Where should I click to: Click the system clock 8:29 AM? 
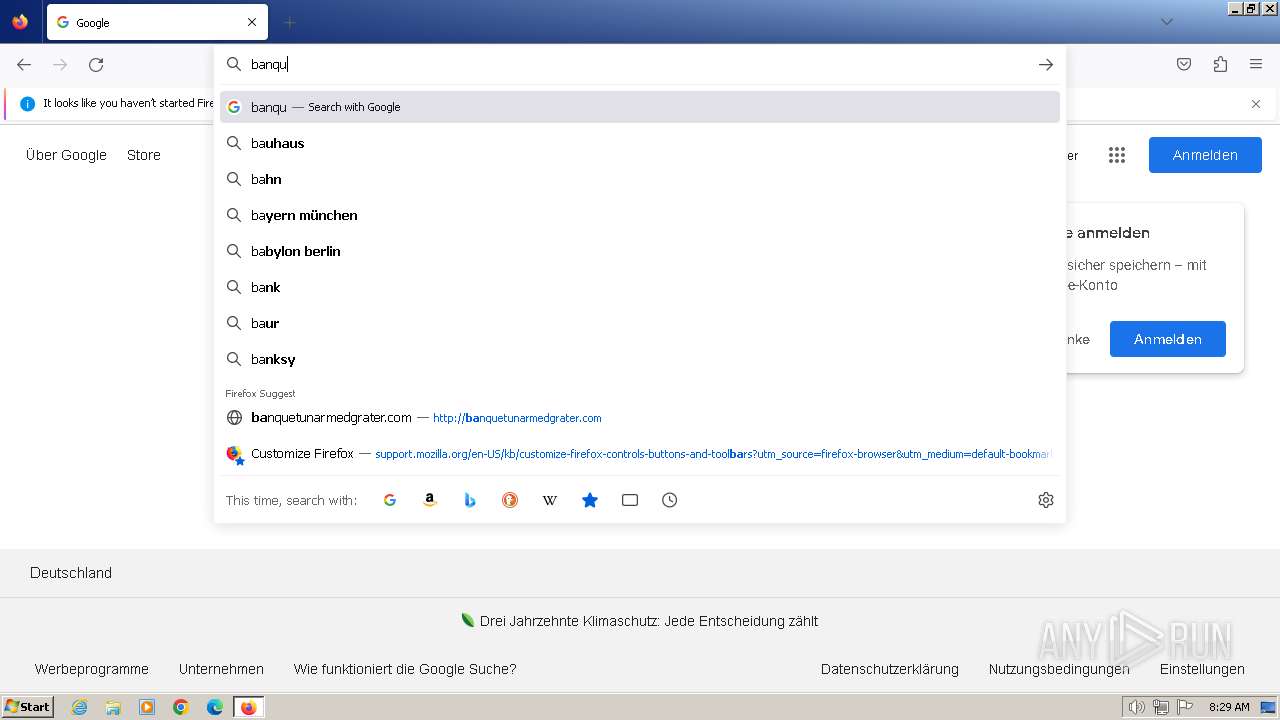1229,707
